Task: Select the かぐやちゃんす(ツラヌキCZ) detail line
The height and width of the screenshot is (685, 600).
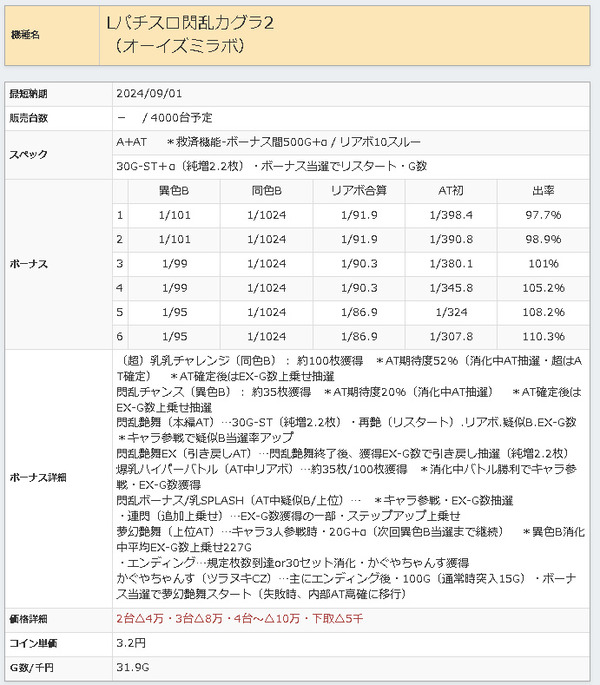Action: click(347, 586)
